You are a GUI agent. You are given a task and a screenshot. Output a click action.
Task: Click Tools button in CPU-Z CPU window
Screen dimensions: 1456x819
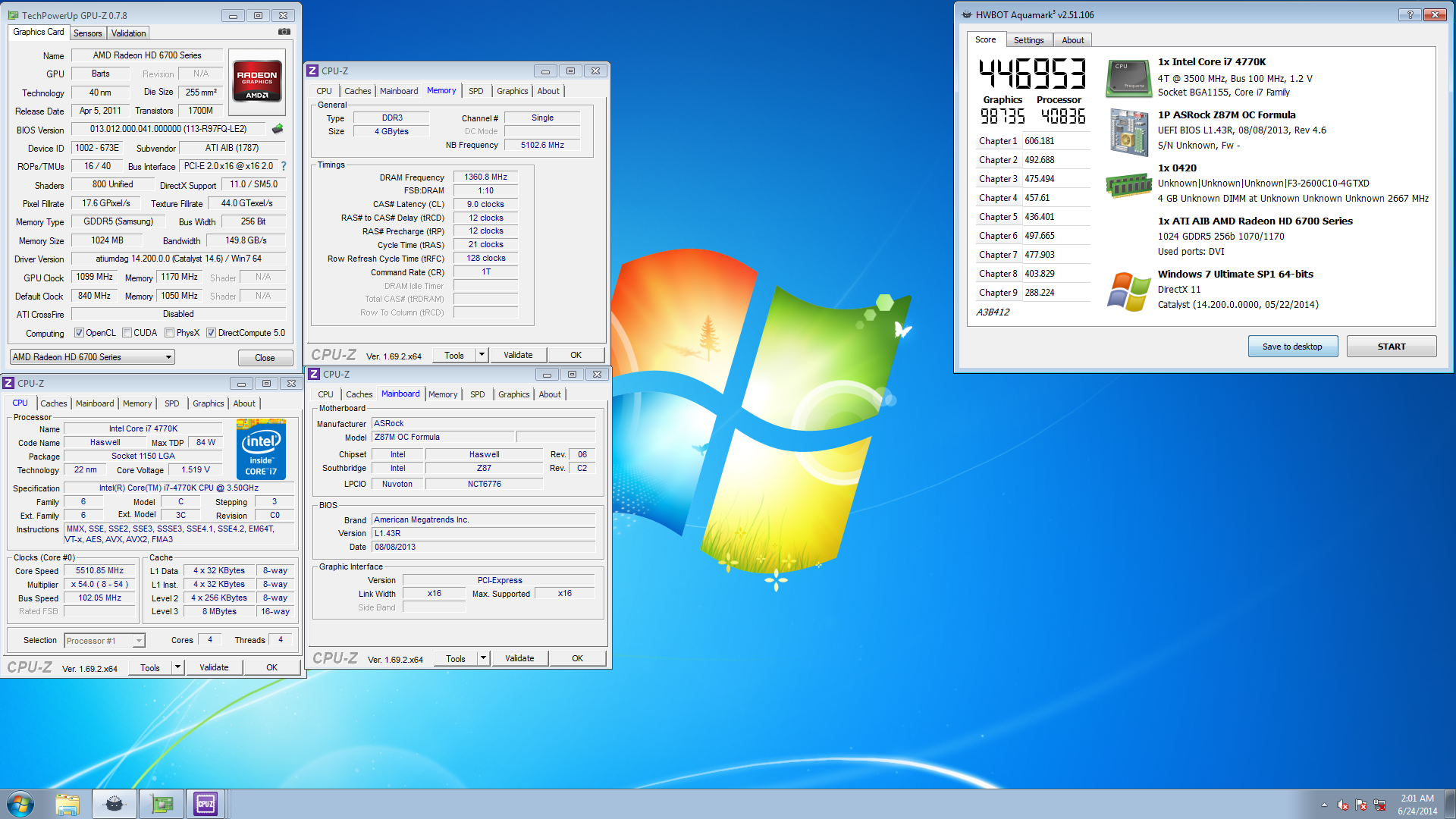150,667
